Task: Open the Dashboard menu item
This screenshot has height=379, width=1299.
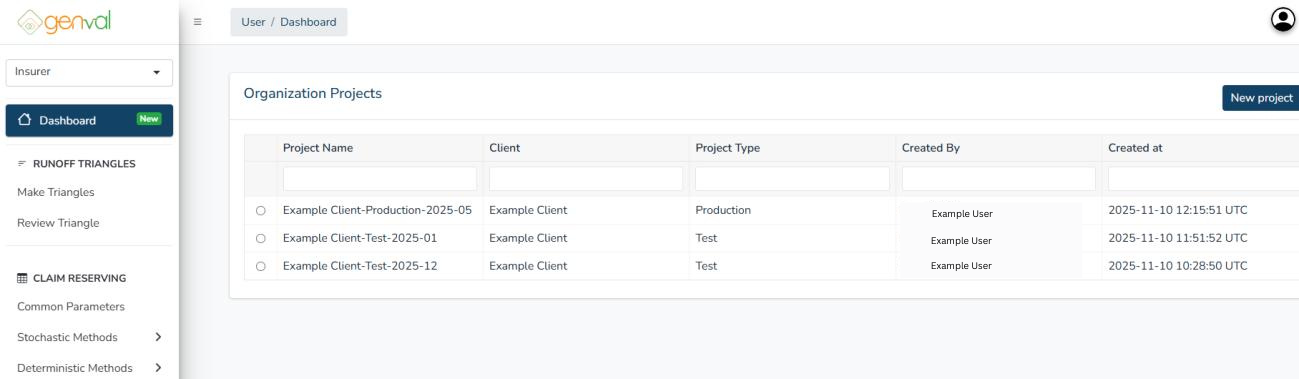Action: tap(89, 120)
